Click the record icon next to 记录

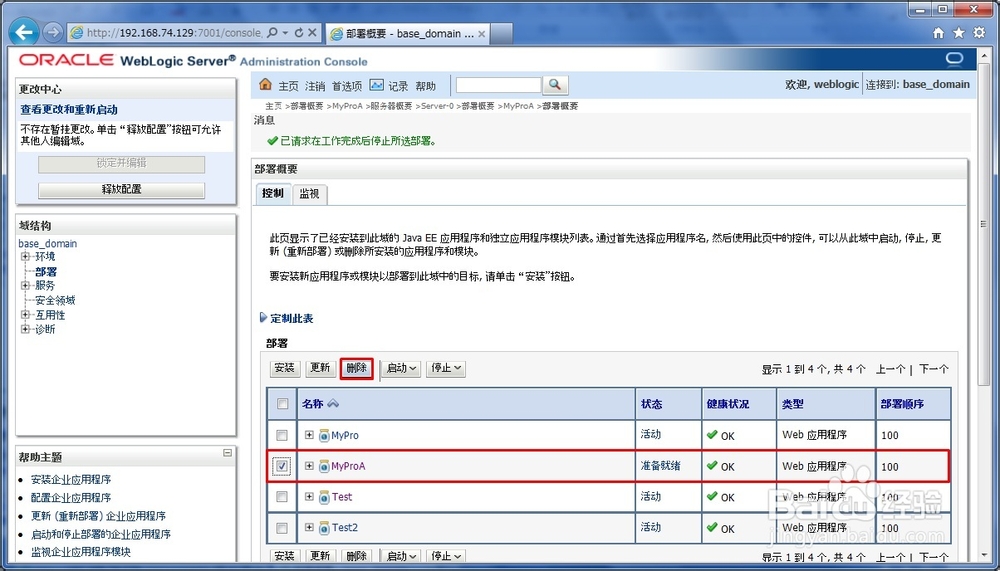376,85
